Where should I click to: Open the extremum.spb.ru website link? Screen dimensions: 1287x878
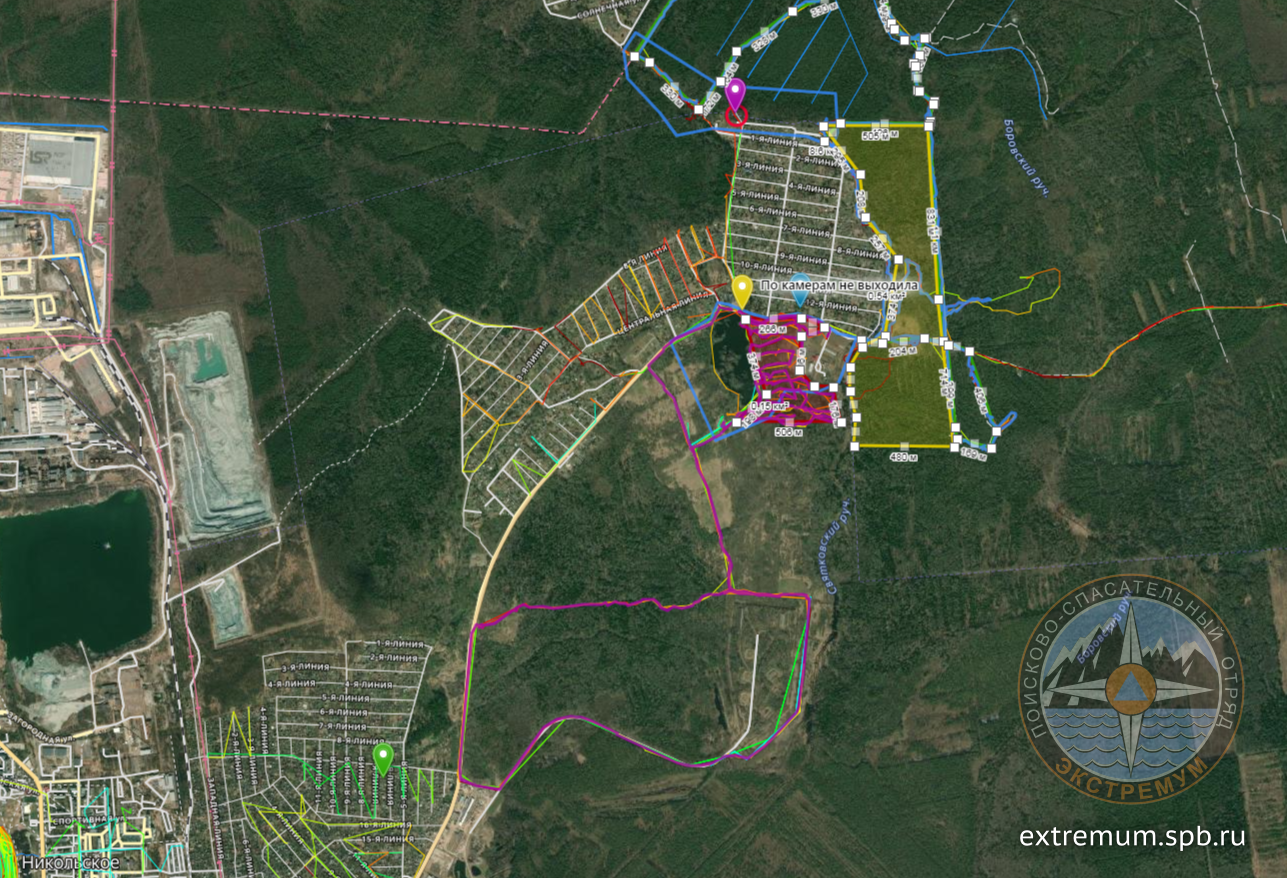click(1132, 836)
